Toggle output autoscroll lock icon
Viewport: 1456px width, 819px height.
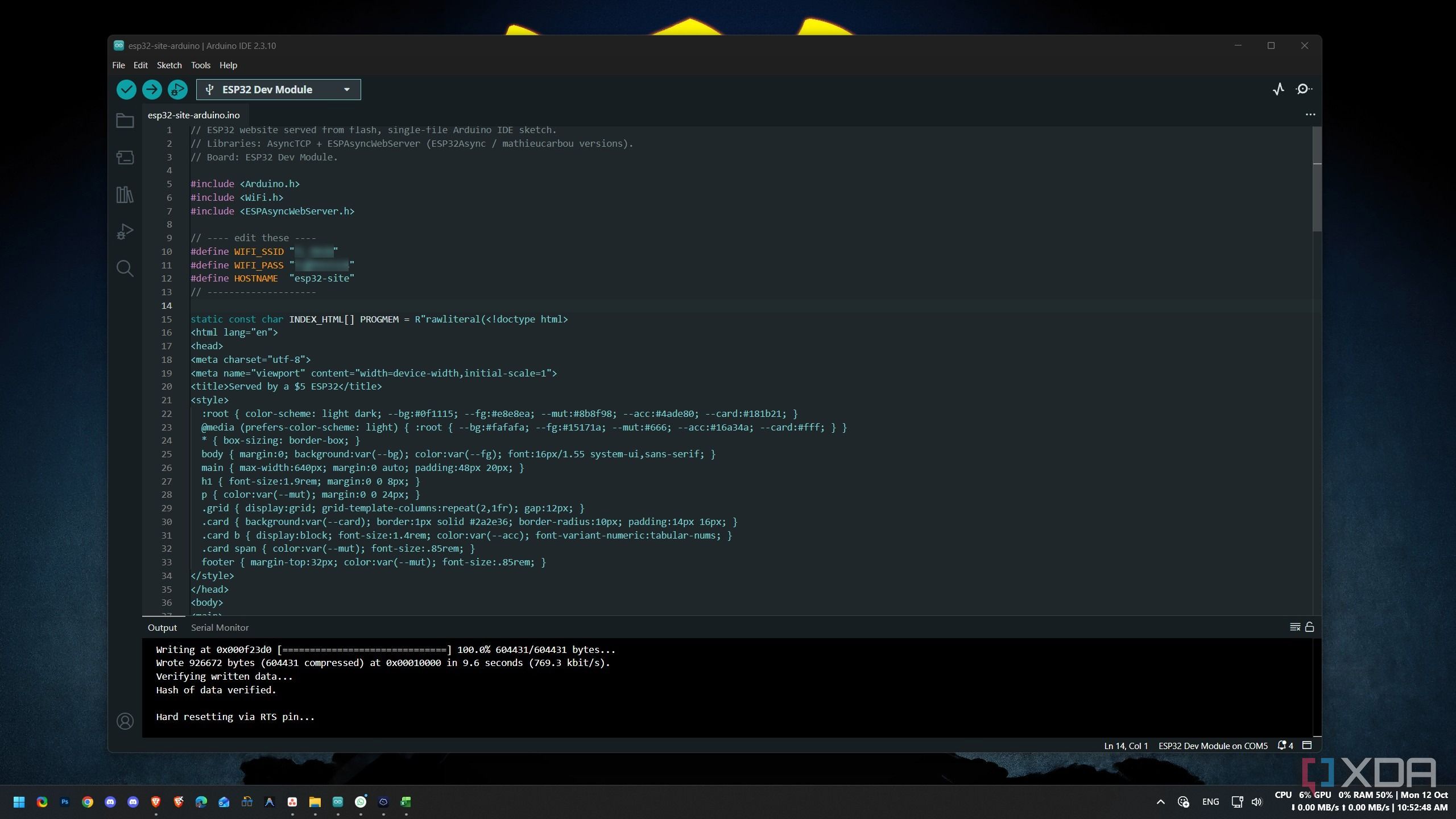tap(1310, 627)
